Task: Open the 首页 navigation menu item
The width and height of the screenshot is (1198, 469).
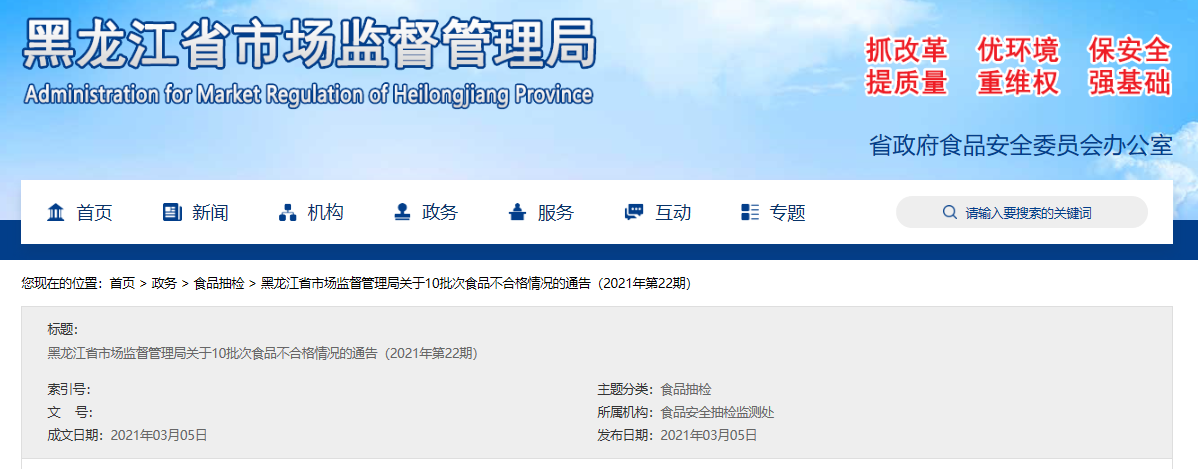Action: (95, 212)
